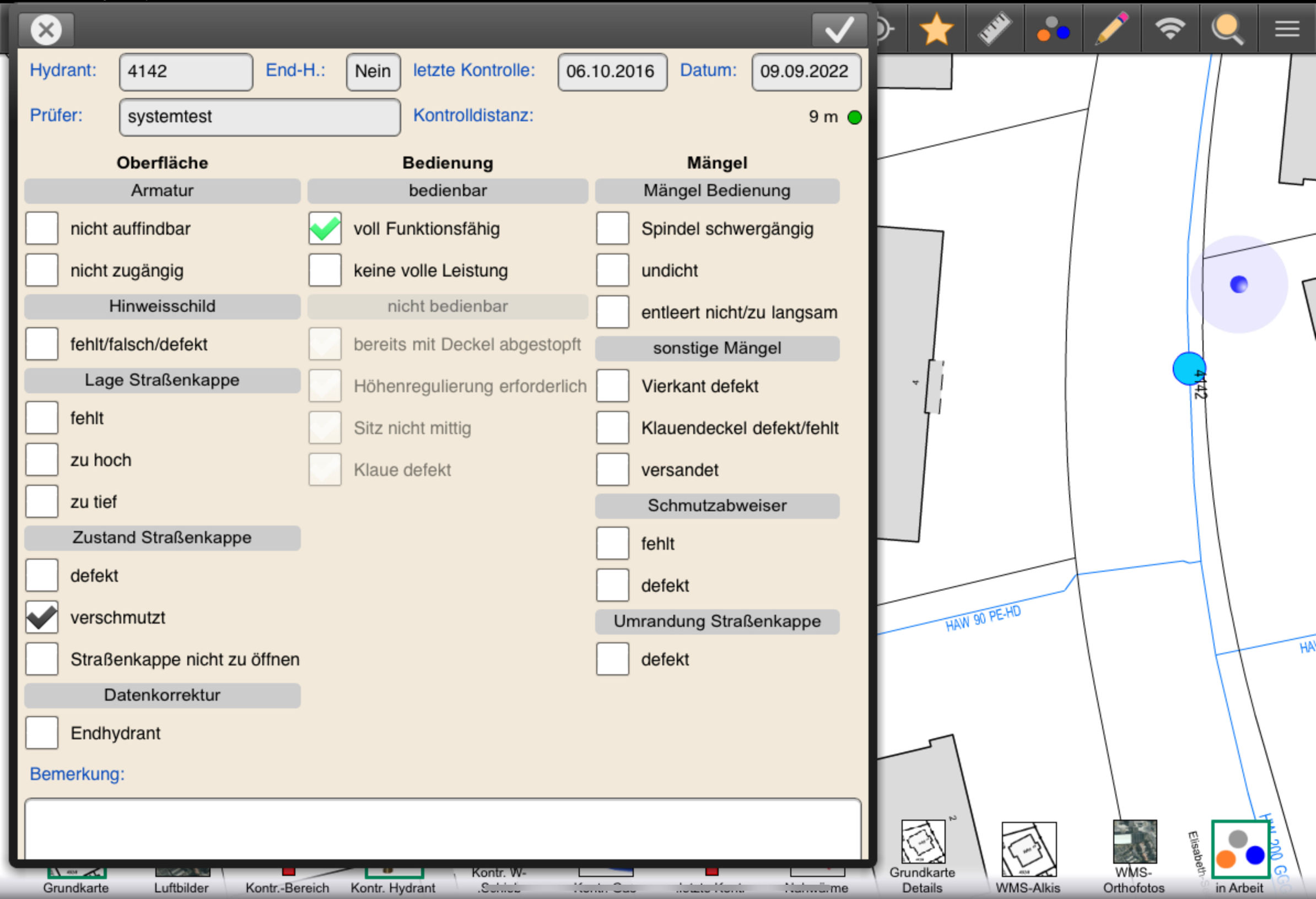Close the hydrant form dialog
Screen dimensions: 1316x899
tap(46, 29)
